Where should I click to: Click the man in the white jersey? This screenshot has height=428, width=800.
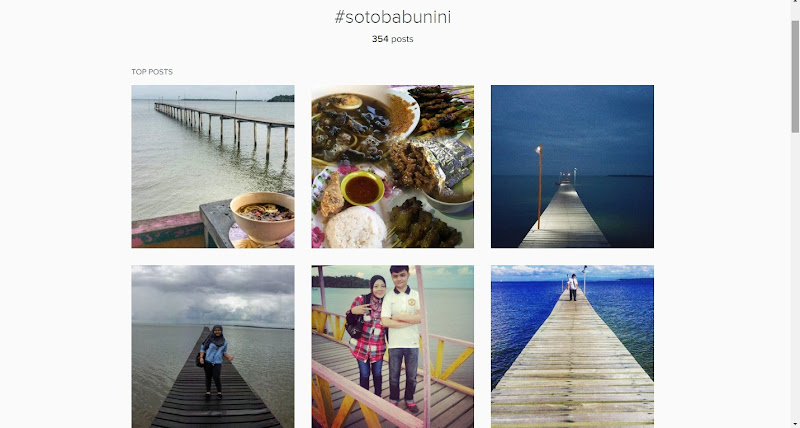coord(402,337)
